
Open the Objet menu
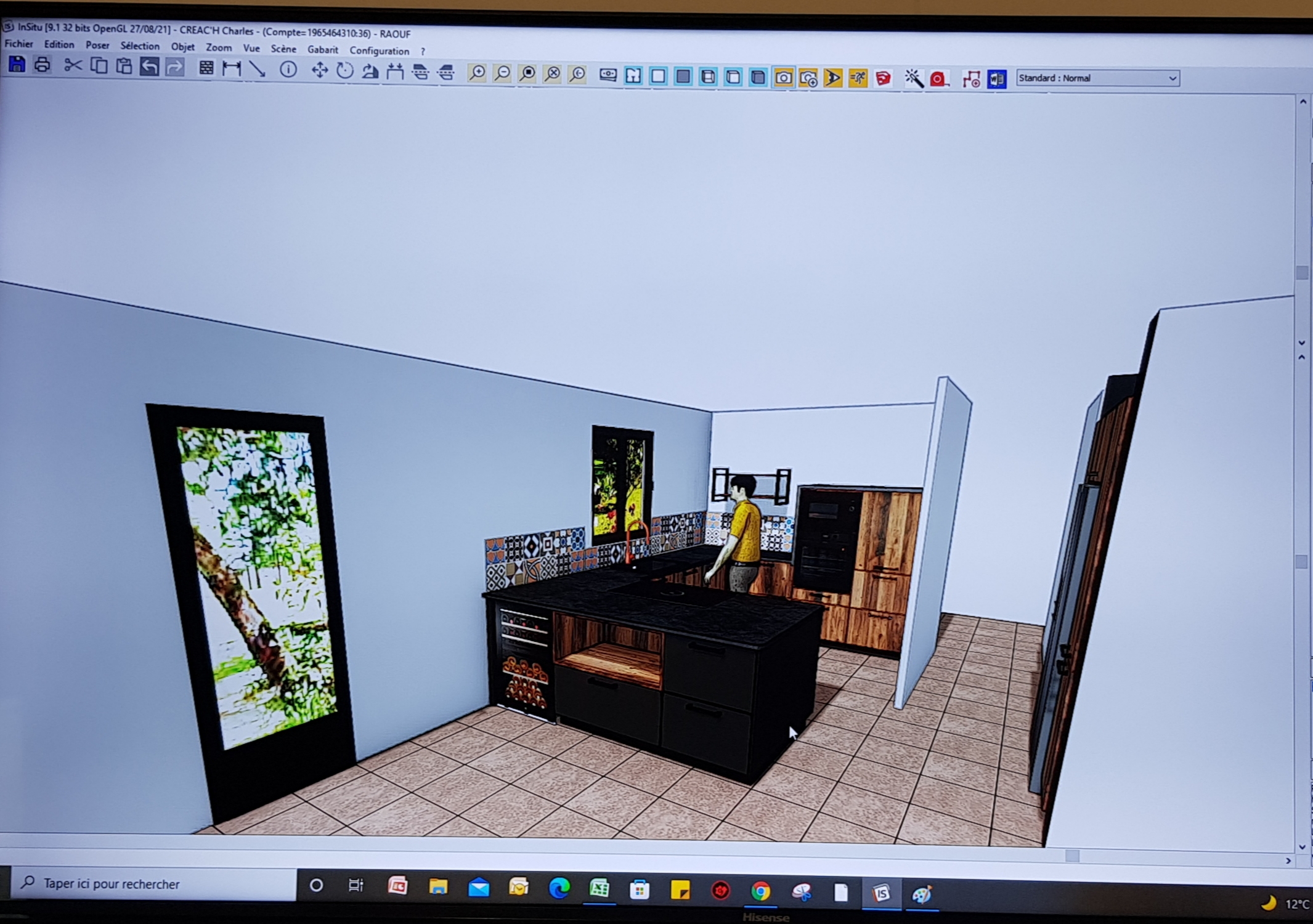point(182,47)
